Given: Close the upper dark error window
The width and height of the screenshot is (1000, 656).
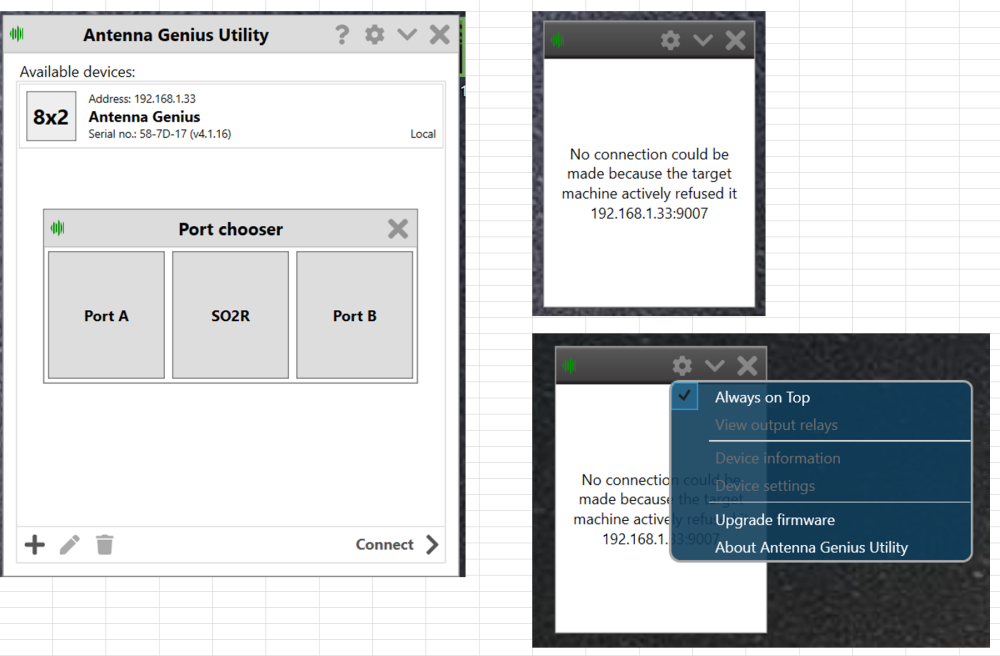Looking at the screenshot, I should 735,40.
